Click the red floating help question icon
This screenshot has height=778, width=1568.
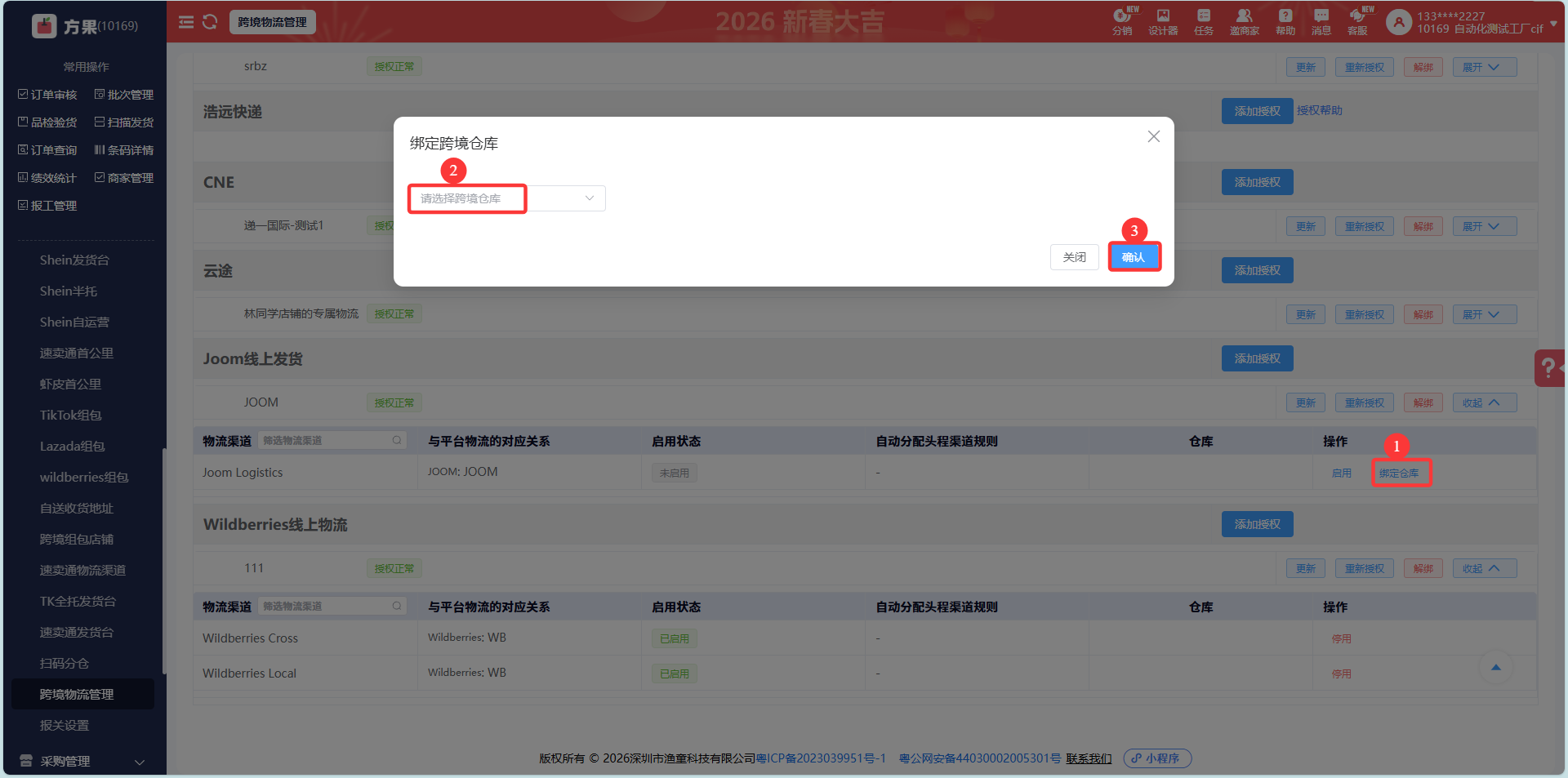tap(1549, 368)
